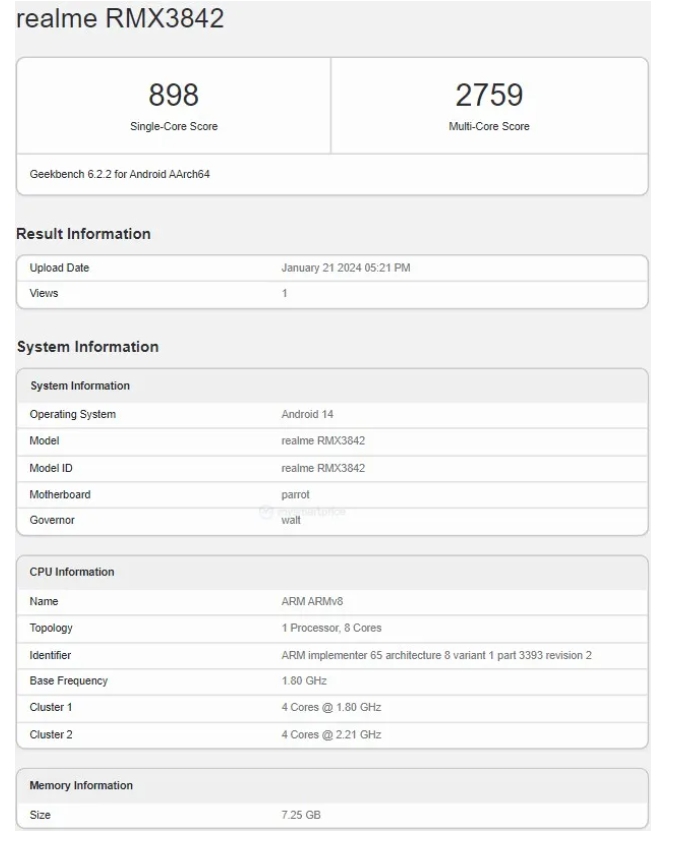Click the Views row label

pos(44,293)
